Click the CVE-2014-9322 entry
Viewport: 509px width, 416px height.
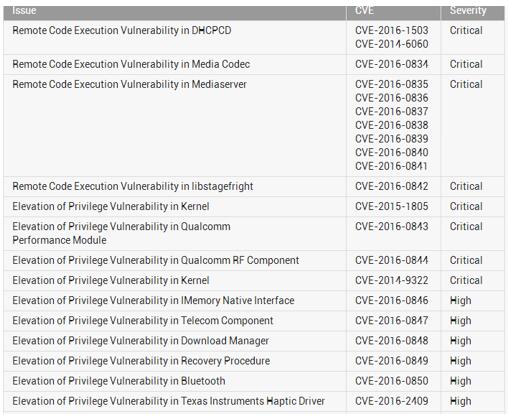[x=392, y=280]
